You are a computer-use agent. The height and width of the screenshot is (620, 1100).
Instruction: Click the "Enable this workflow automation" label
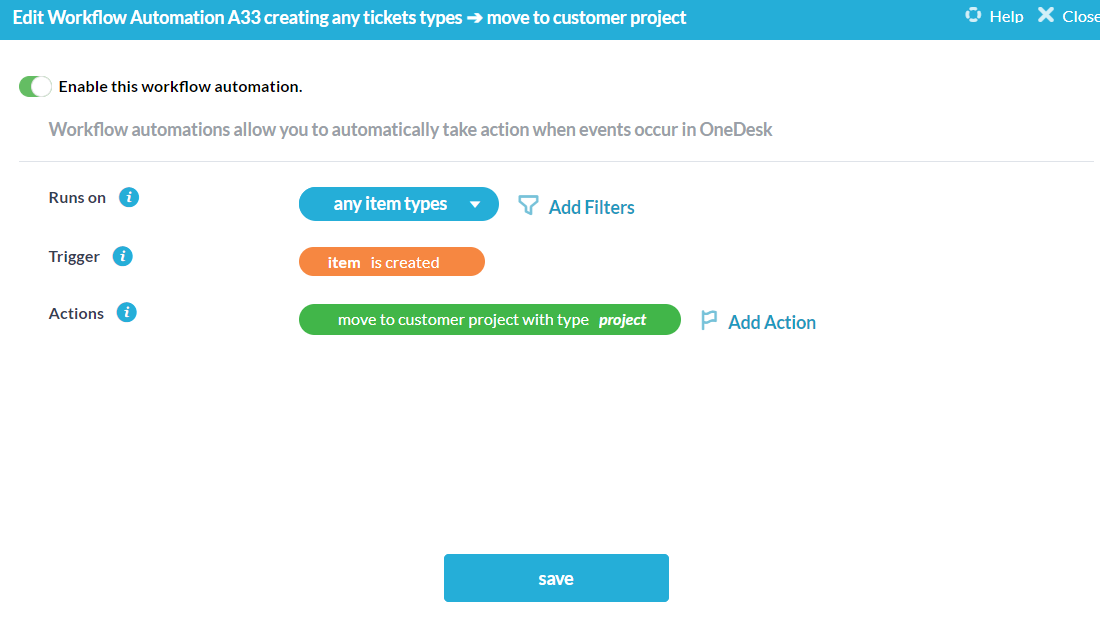coord(180,87)
